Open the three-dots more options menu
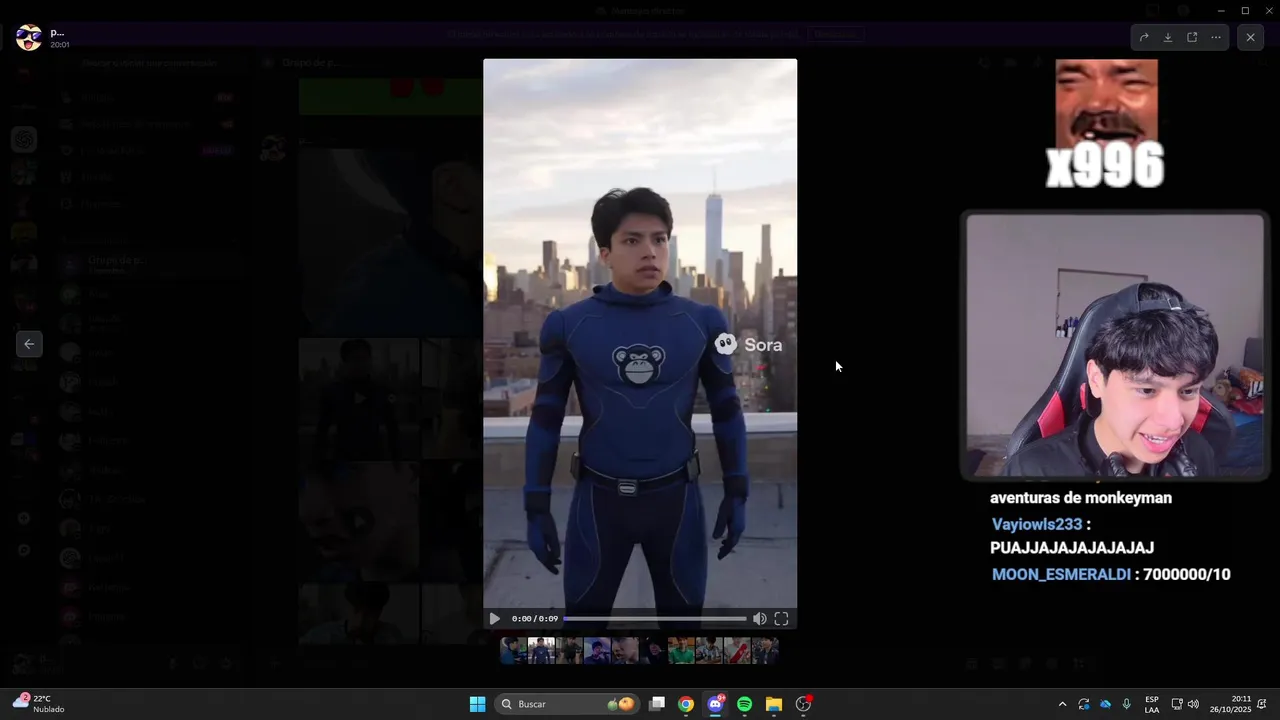This screenshot has width=1280, height=720. click(x=1216, y=37)
